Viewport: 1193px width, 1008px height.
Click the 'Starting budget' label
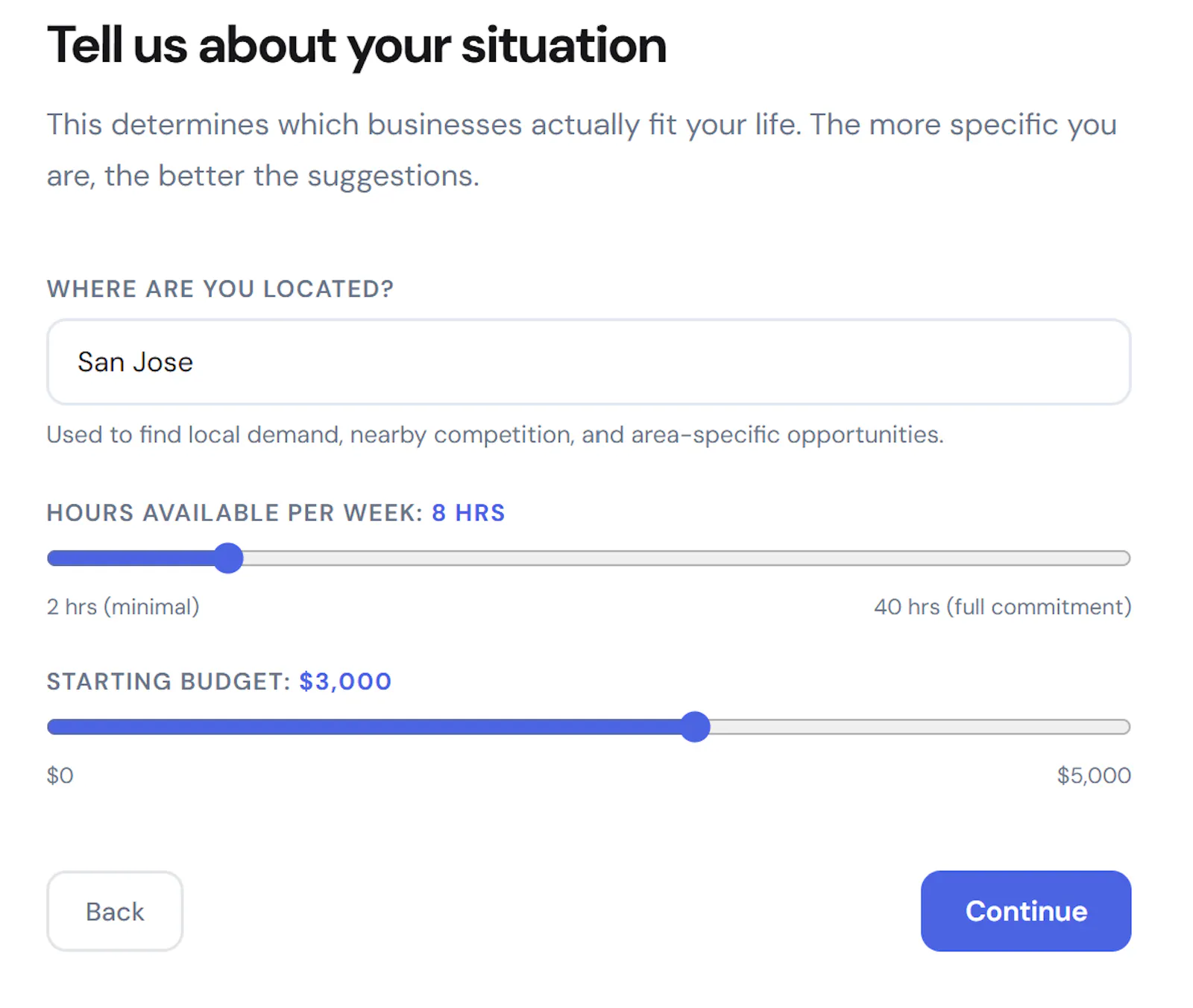[x=169, y=681]
